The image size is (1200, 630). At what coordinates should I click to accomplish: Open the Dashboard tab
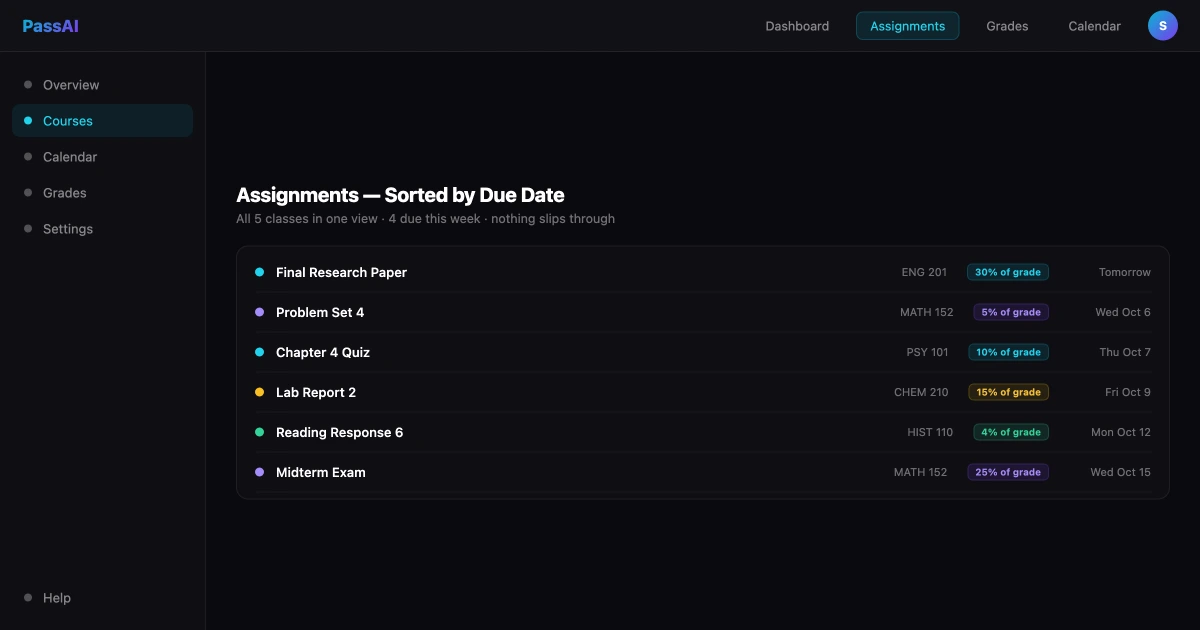pyautogui.click(x=797, y=26)
